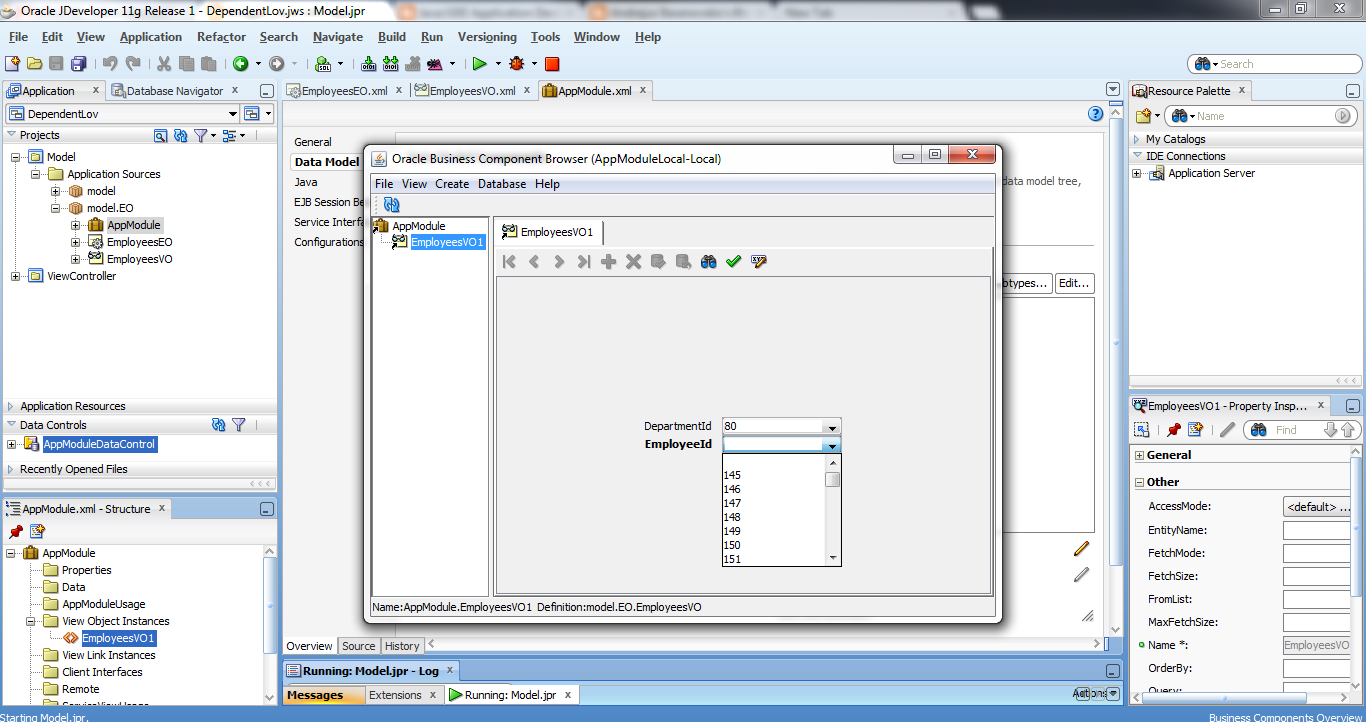Screen dimensions: 1366x722
Task: Click the red Terminate square icon
Action: pos(552,63)
